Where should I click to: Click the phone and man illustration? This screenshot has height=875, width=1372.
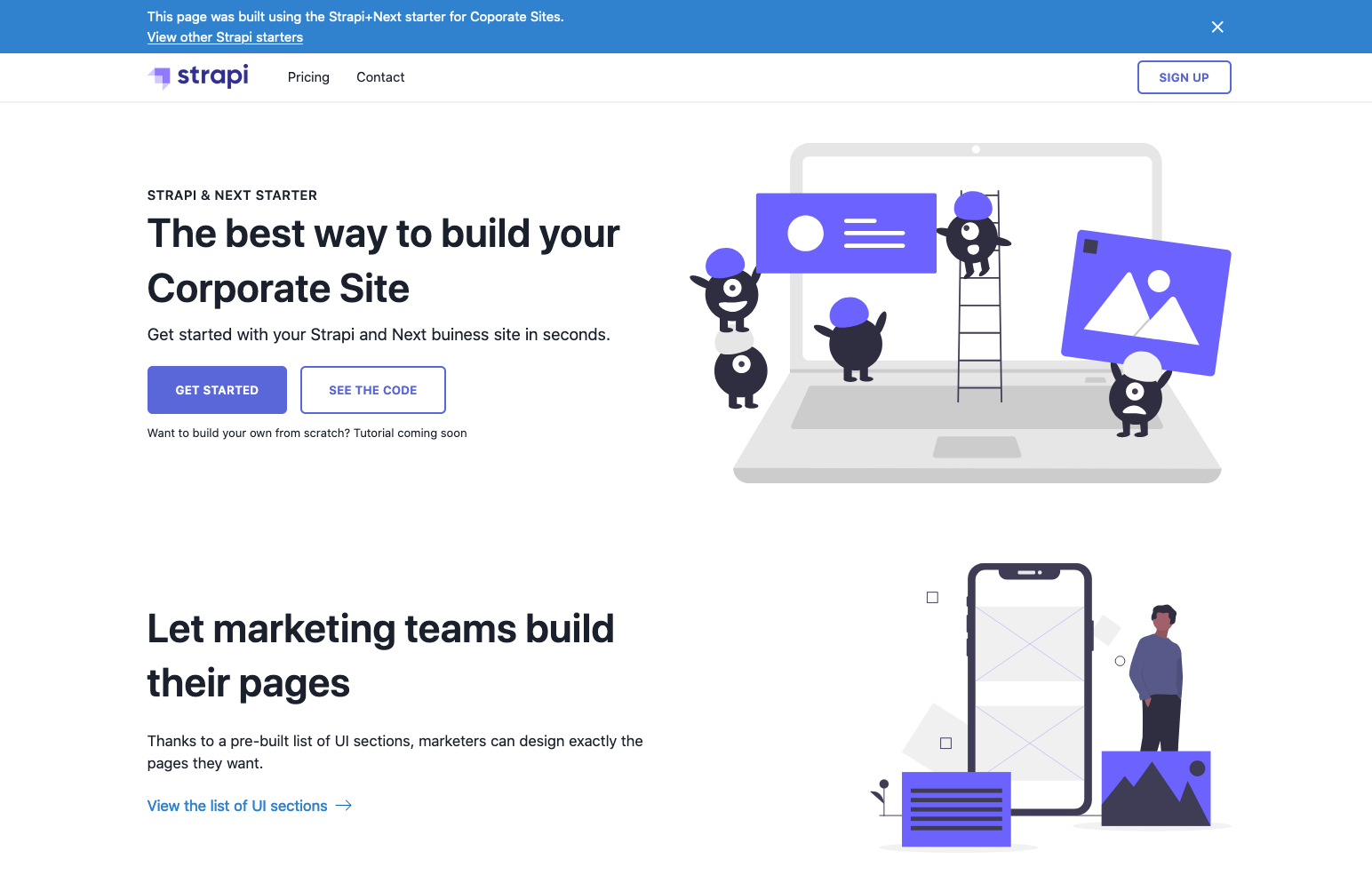pos(1051,706)
